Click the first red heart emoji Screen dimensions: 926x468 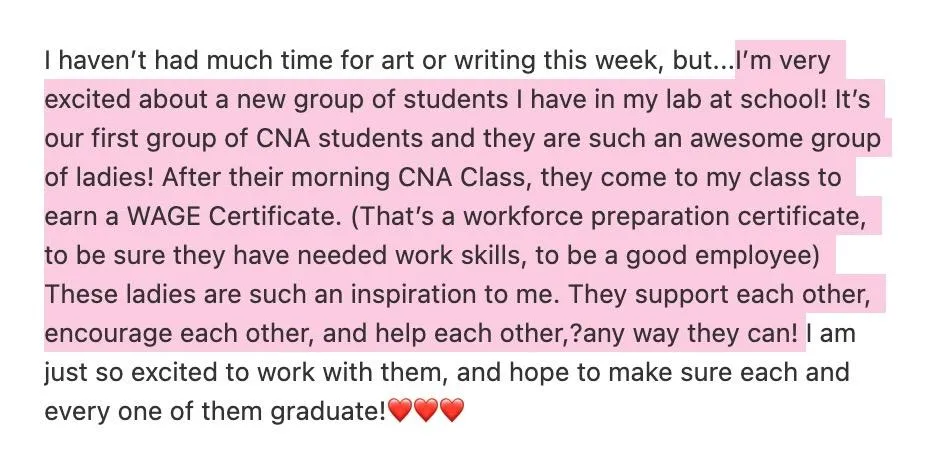pos(400,411)
